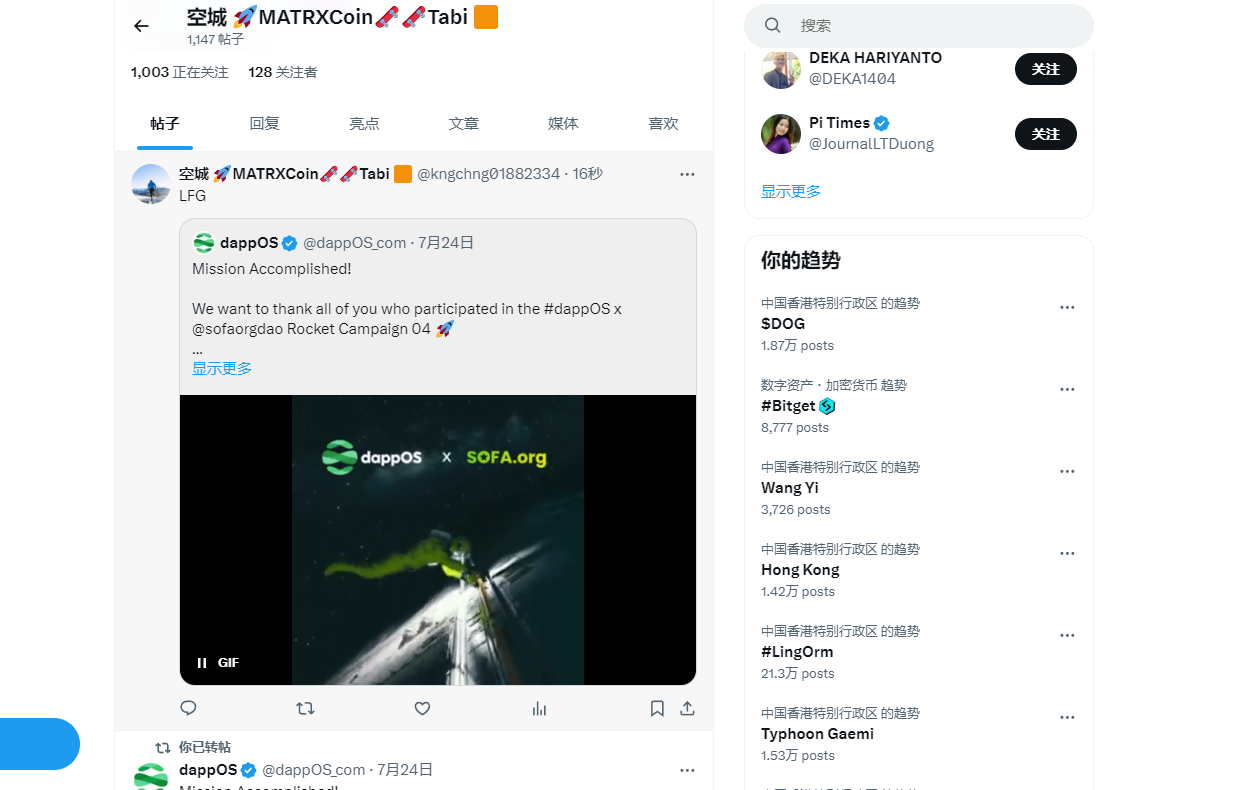1242x790 pixels.
Task: Open more options for the LFG post
Action: click(687, 174)
